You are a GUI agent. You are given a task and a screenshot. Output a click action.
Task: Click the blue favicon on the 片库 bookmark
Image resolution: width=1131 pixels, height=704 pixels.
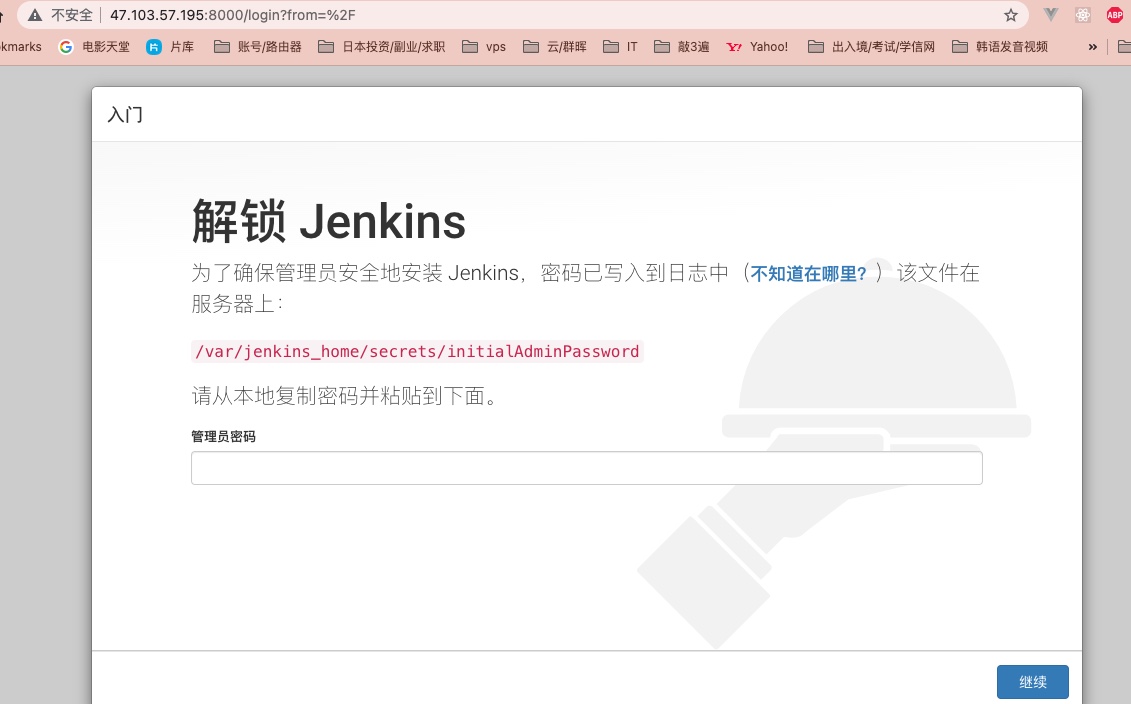coord(153,46)
